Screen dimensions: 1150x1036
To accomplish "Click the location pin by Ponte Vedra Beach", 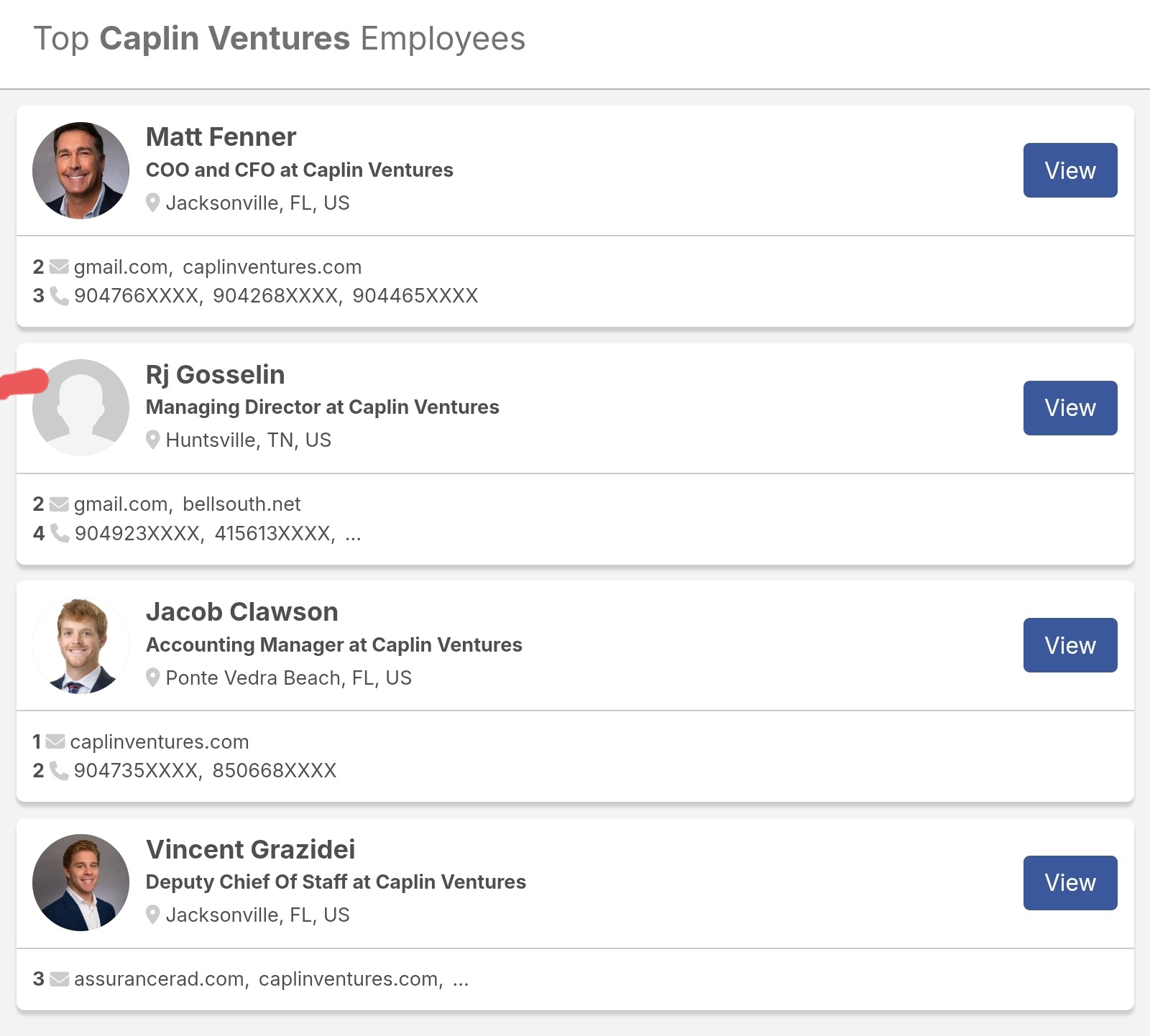I will click(152, 677).
